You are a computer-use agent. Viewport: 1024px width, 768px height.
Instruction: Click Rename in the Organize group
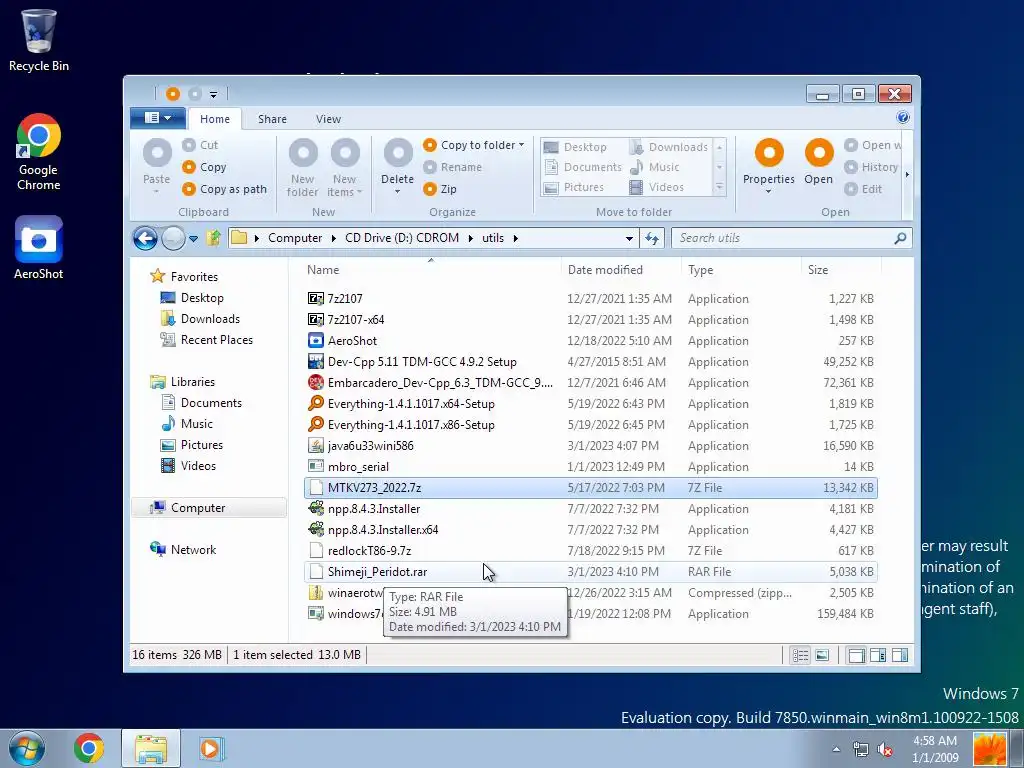[x=453, y=167]
